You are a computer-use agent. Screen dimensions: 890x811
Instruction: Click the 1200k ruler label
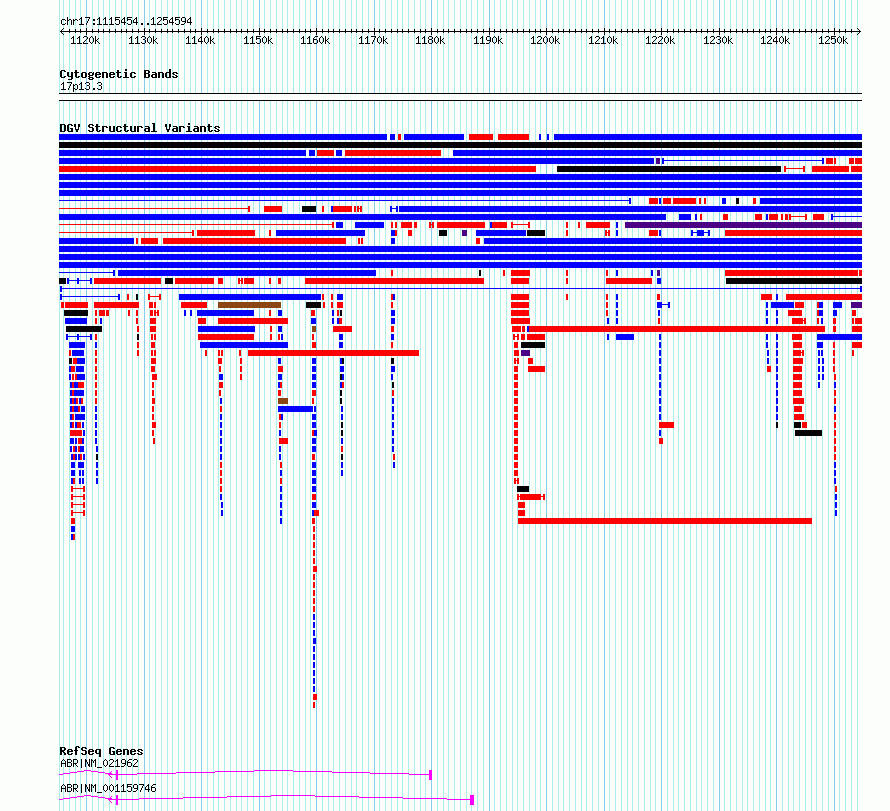(545, 40)
